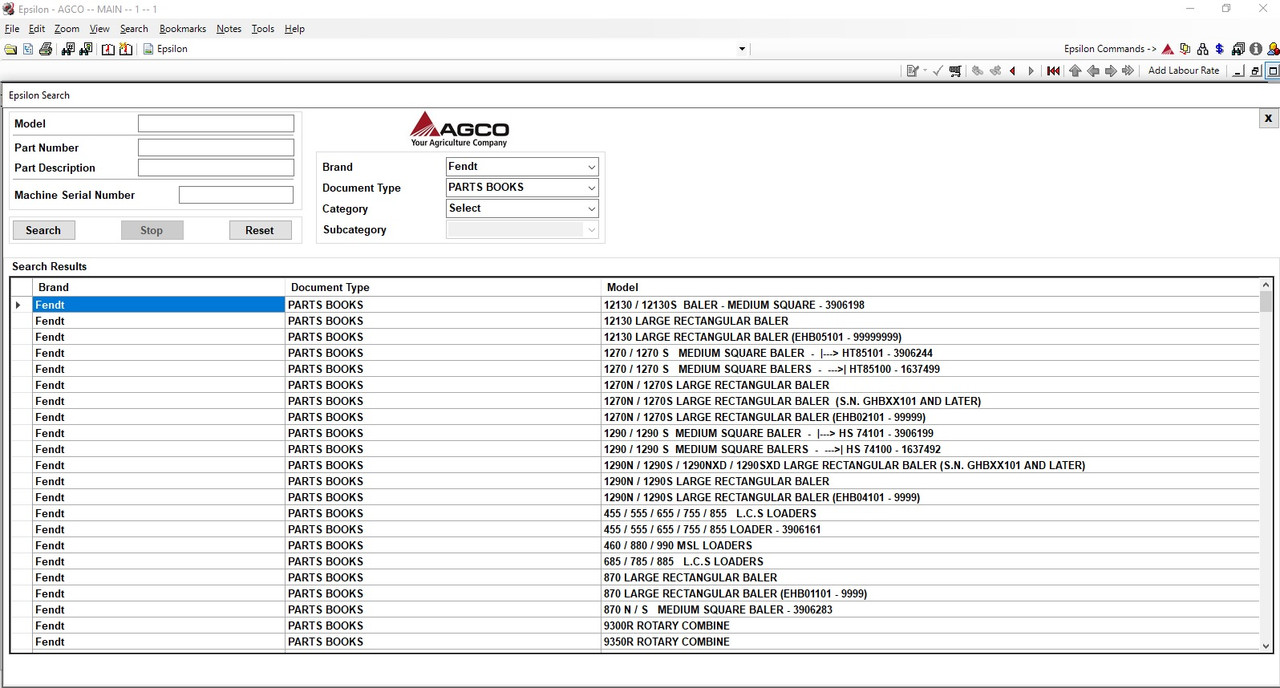1280x688 pixels.
Task: Click the Search button
Action: pos(43,230)
